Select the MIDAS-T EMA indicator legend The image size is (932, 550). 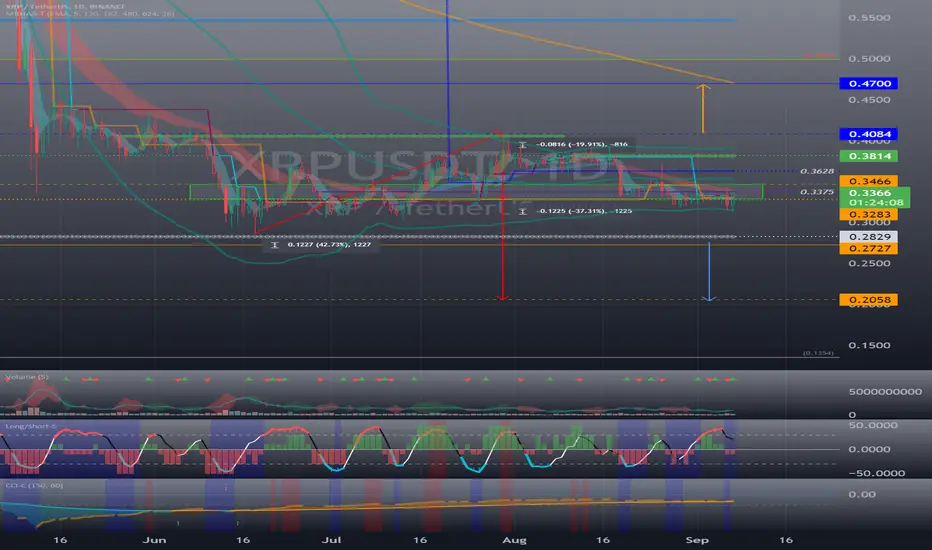tap(90, 13)
